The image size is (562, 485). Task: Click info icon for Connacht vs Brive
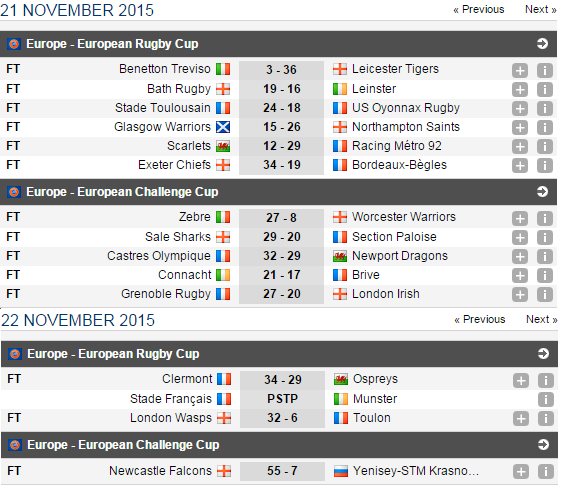click(544, 275)
